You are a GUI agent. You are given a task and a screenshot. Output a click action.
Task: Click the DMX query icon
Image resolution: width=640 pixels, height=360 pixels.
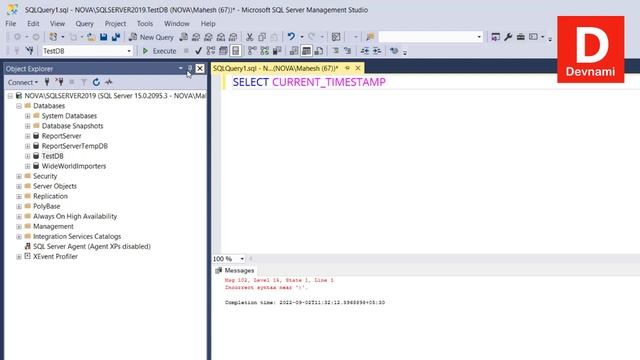(208, 37)
